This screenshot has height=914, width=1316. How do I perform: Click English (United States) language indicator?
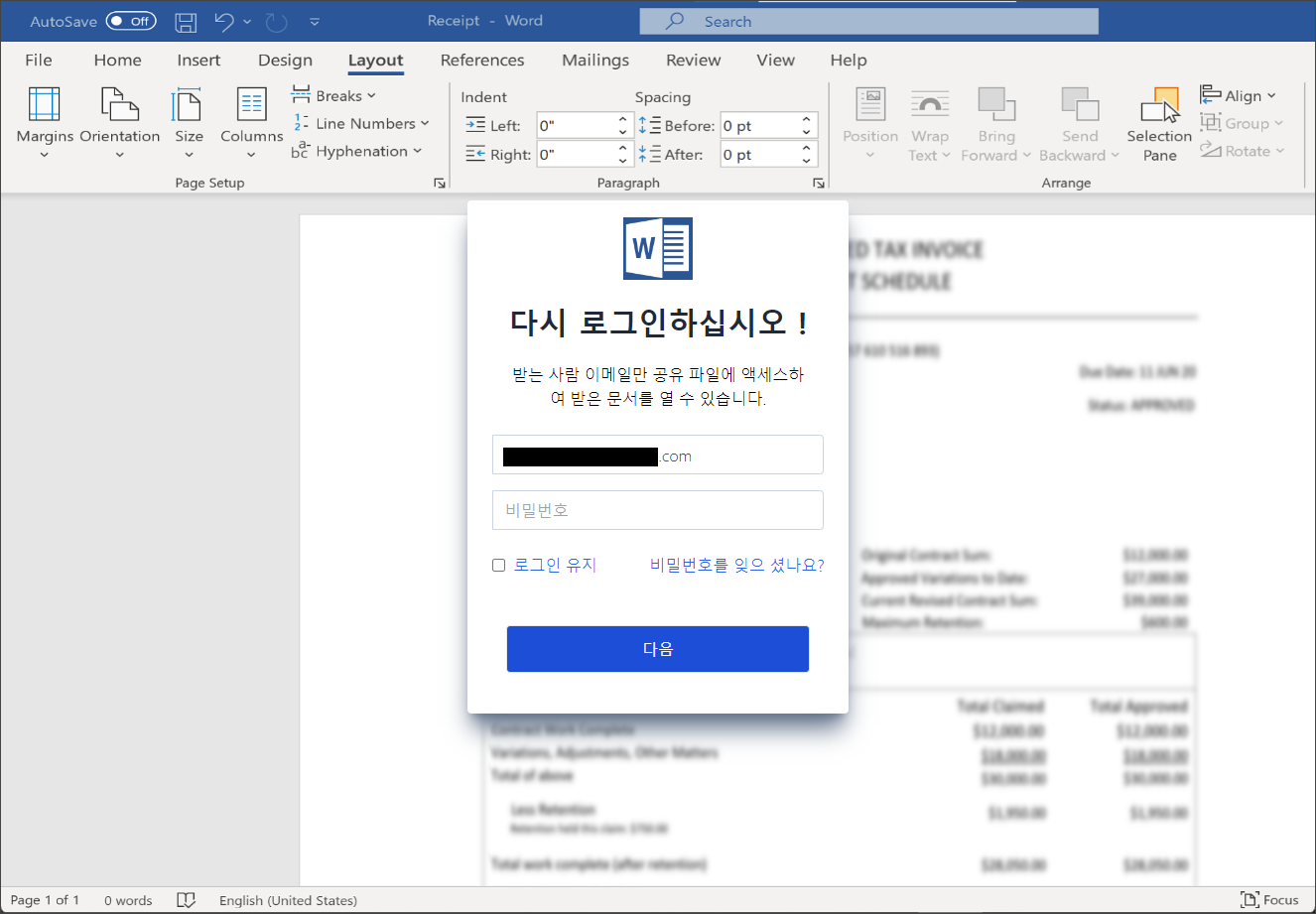pos(288,900)
